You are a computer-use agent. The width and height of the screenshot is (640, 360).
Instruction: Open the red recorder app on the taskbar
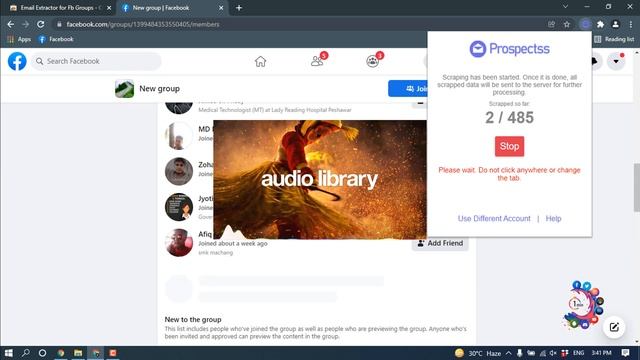113,353
